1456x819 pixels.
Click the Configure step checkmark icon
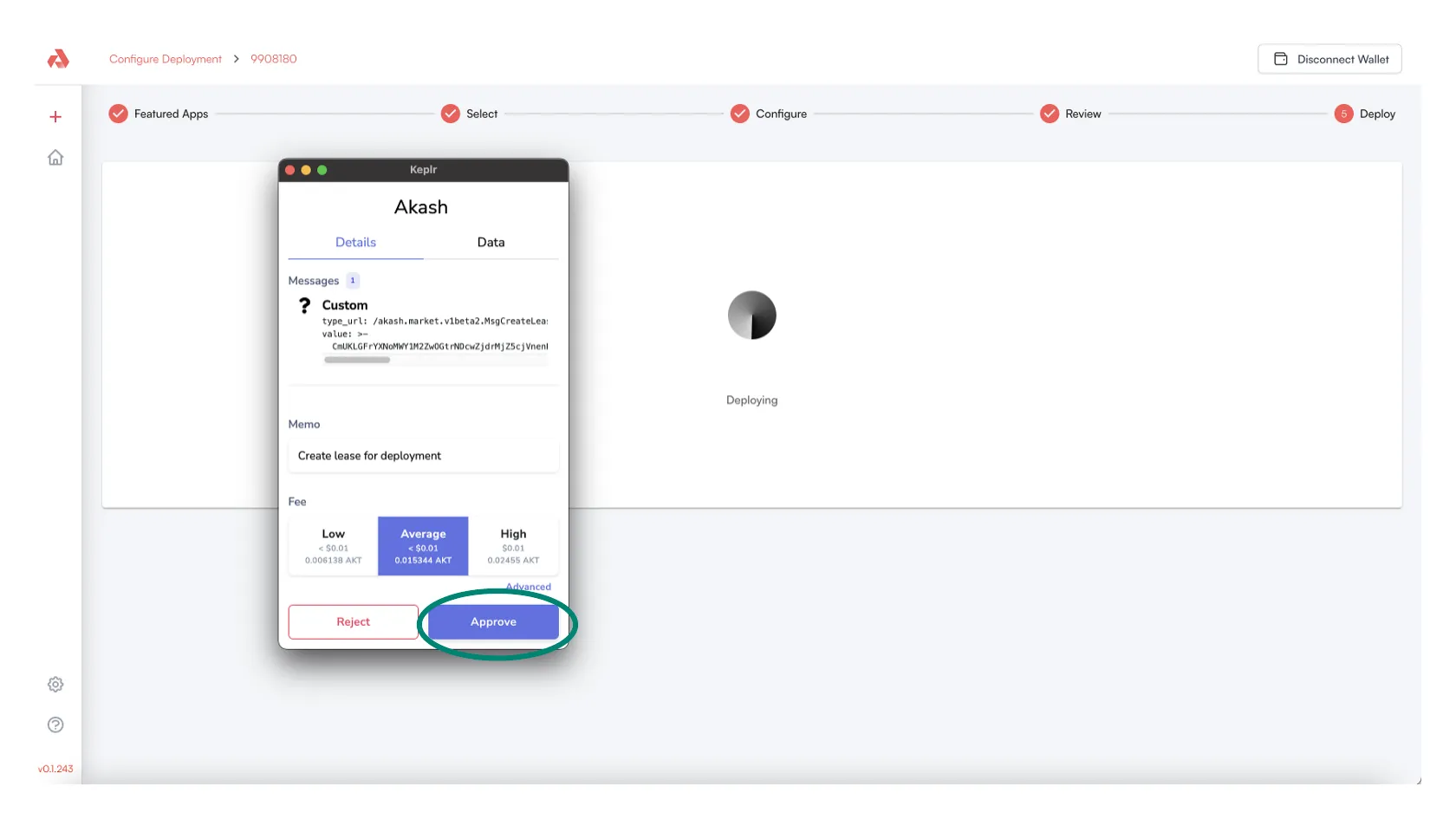coord(739,114)
